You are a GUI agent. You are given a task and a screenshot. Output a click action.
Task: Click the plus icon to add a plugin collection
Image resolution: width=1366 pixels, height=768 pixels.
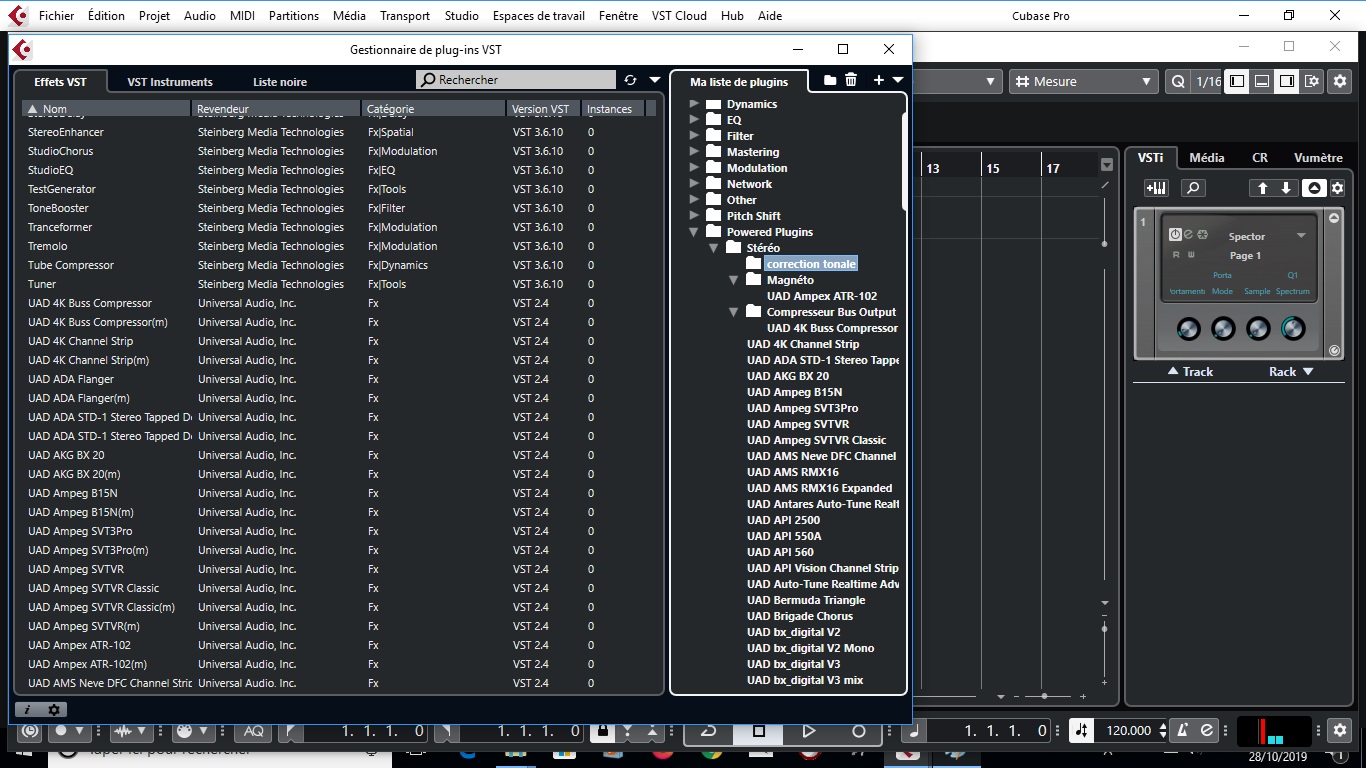point(878,81)
